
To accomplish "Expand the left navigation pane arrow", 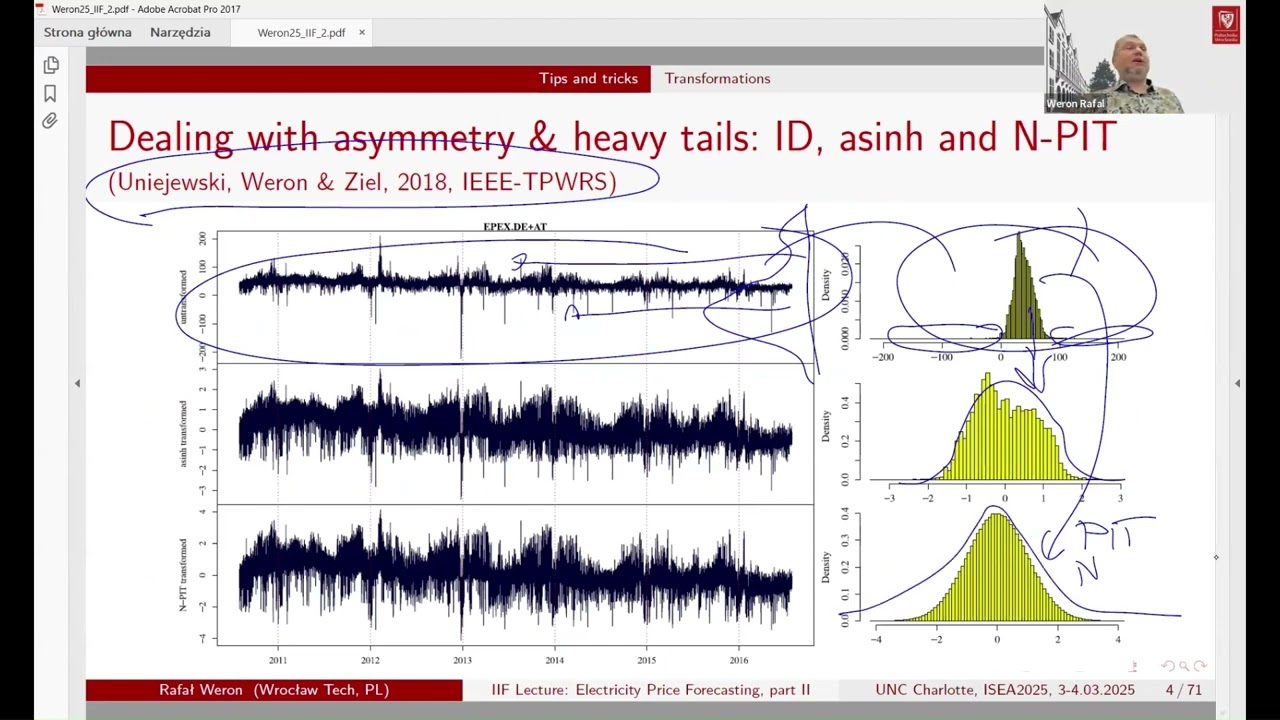I will [x=77, y=383].
